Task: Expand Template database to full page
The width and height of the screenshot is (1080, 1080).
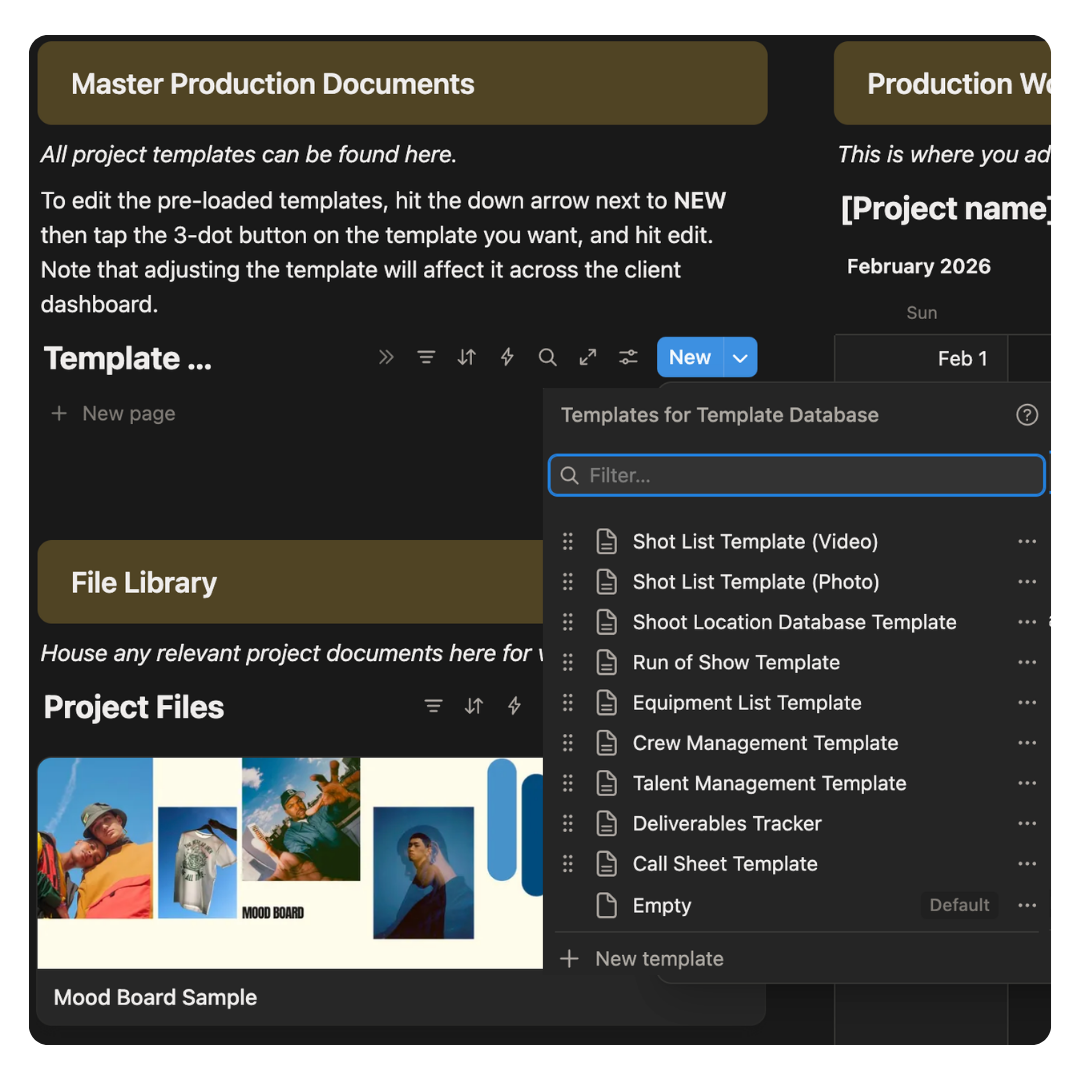Action: click(x=587, y=357)
